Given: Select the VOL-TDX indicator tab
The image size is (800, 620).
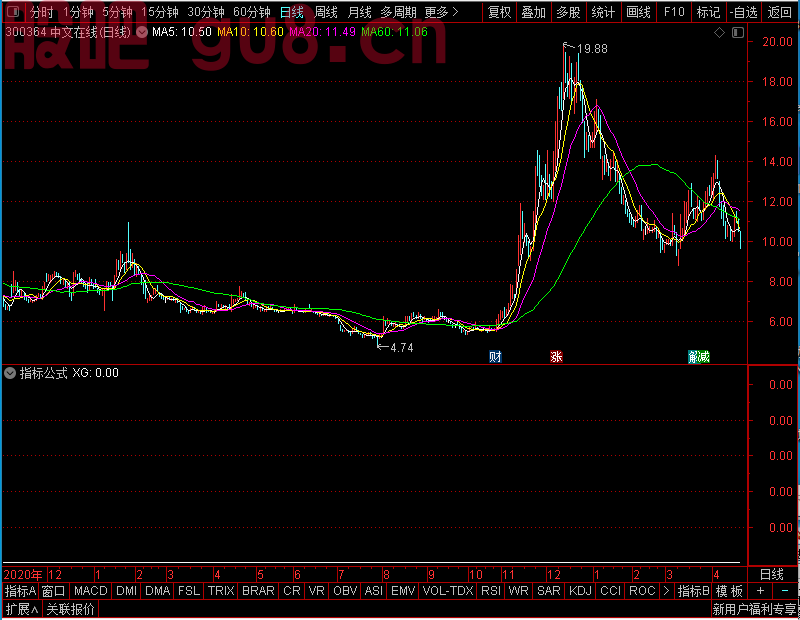Looking at the screenshot, I should pos(448,591).
